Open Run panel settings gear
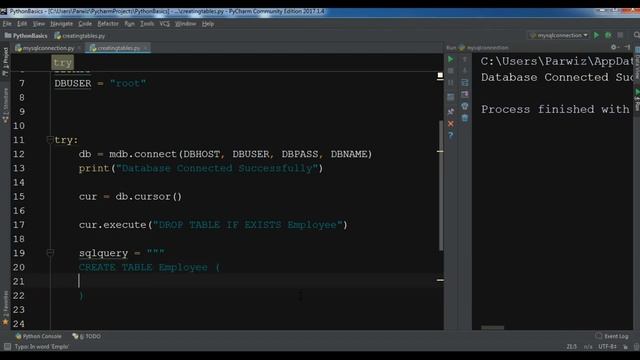Viewport: 640px width, 360px height. click(614, 47)
